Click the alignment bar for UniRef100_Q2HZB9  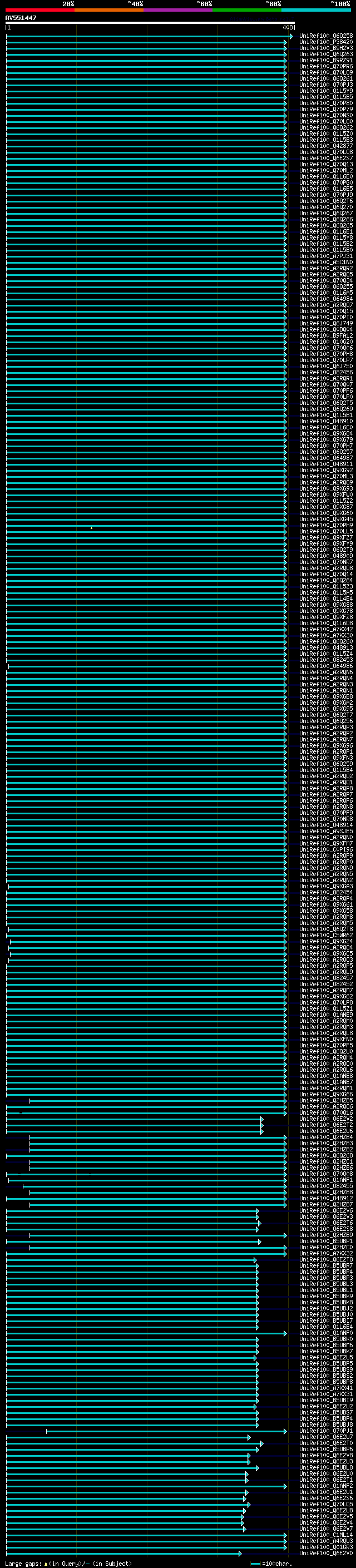coord(158,1235)
